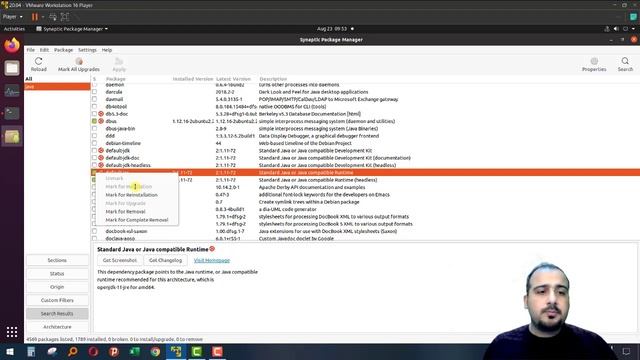
Task: Open the Ubuntu system menu arrow
Action: pos(633,29)
